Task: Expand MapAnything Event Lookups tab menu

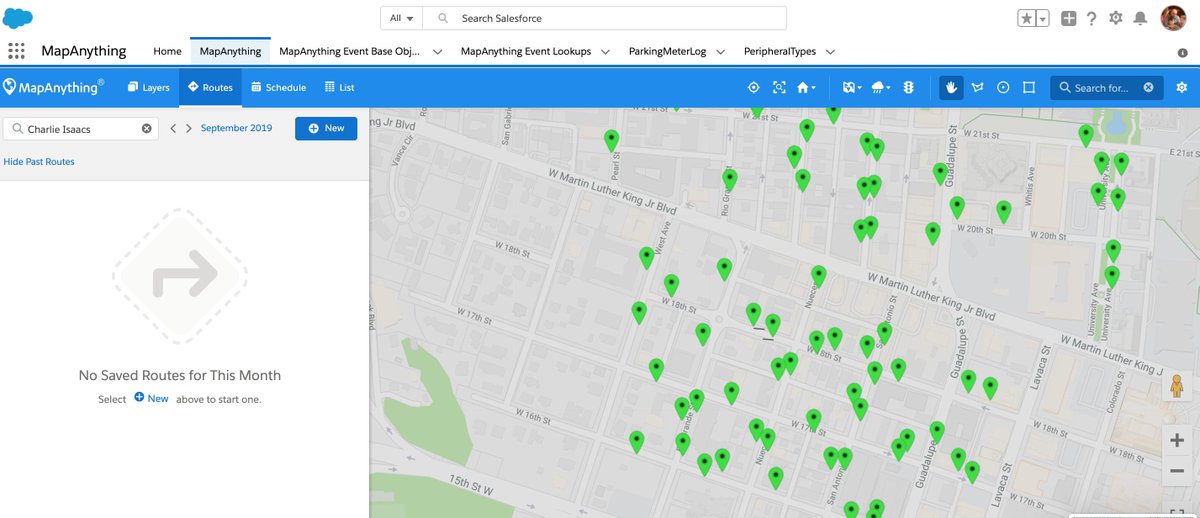Action: (605, 52)
